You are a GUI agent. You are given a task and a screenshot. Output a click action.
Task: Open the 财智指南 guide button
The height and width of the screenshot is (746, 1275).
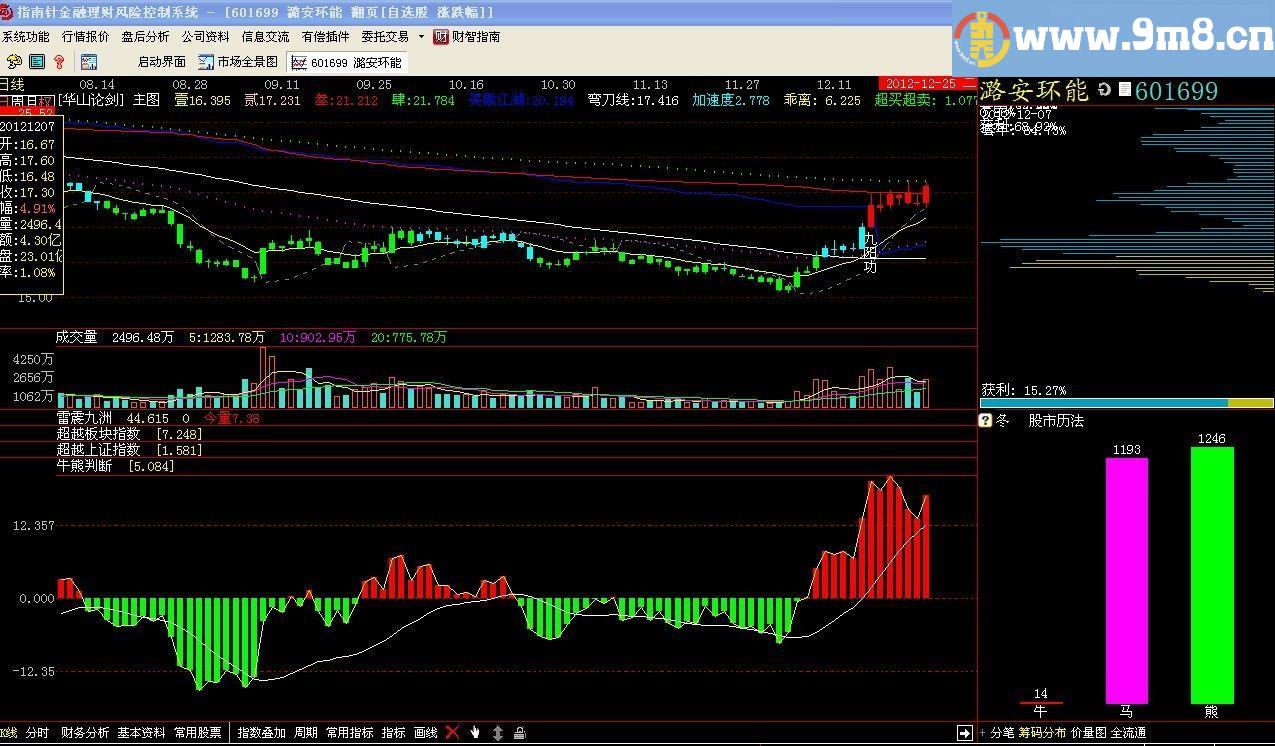point(467,37)
